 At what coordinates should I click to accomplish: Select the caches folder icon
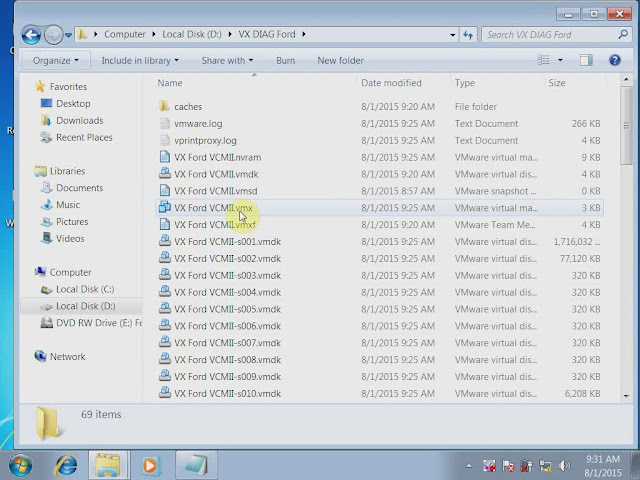164,107
